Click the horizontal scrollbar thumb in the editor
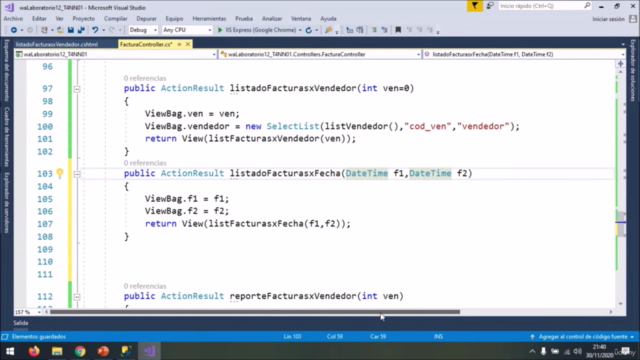 [255, 312]
